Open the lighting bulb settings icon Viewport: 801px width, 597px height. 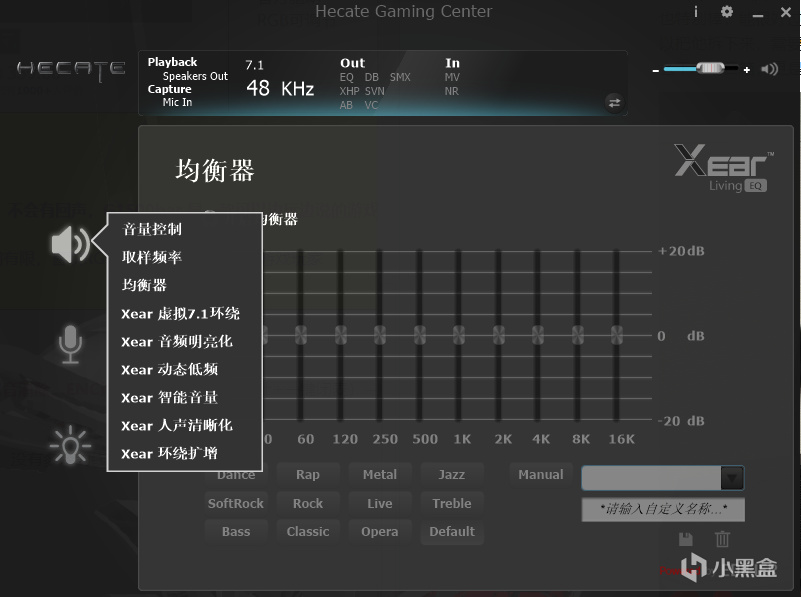click(x=70, y=445)
